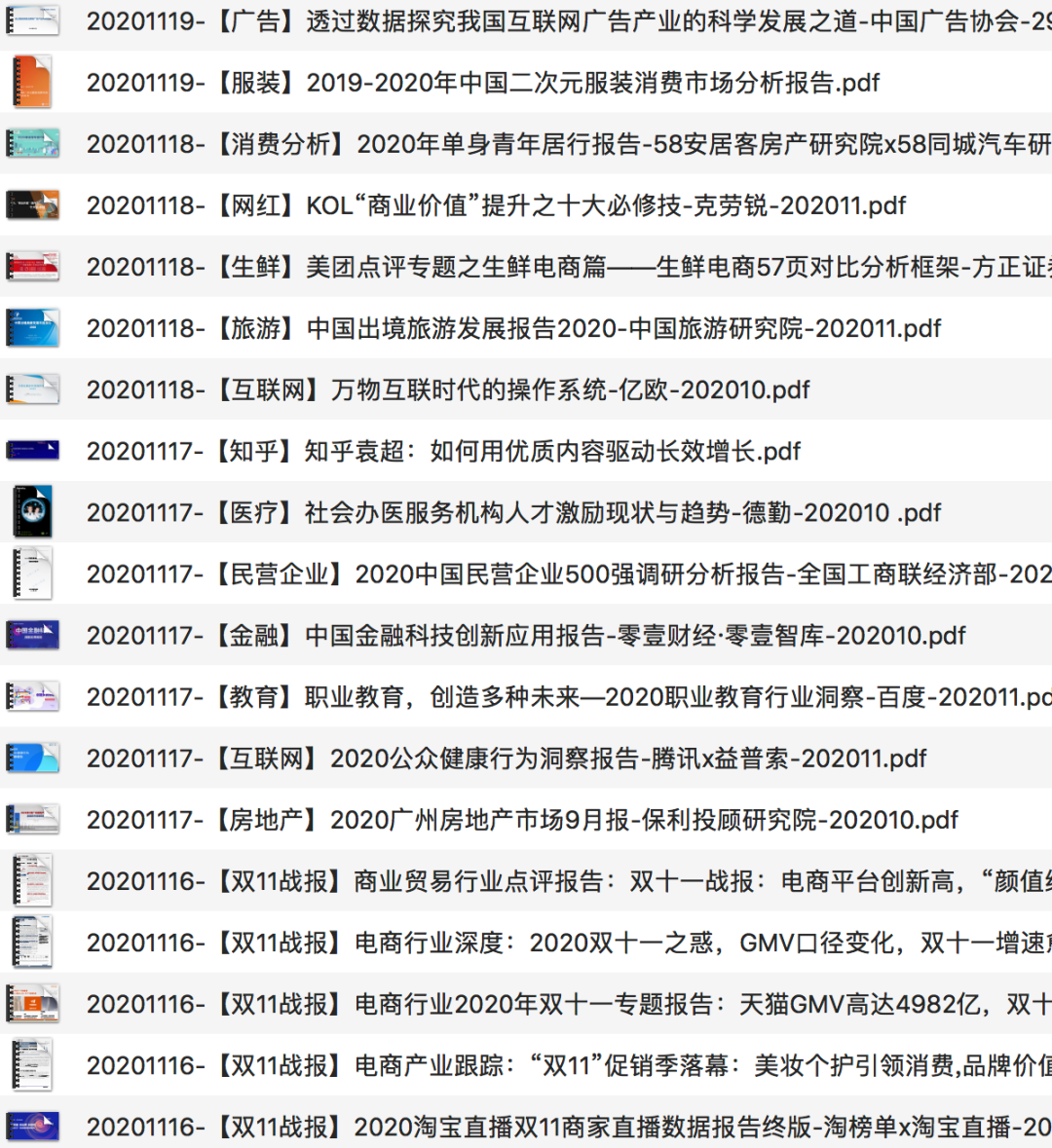Viewport: 1052px width, 1148px height.
Task: Select the file icon for 【教育】职业教育，创造多种未来
Action: point(32,696)
